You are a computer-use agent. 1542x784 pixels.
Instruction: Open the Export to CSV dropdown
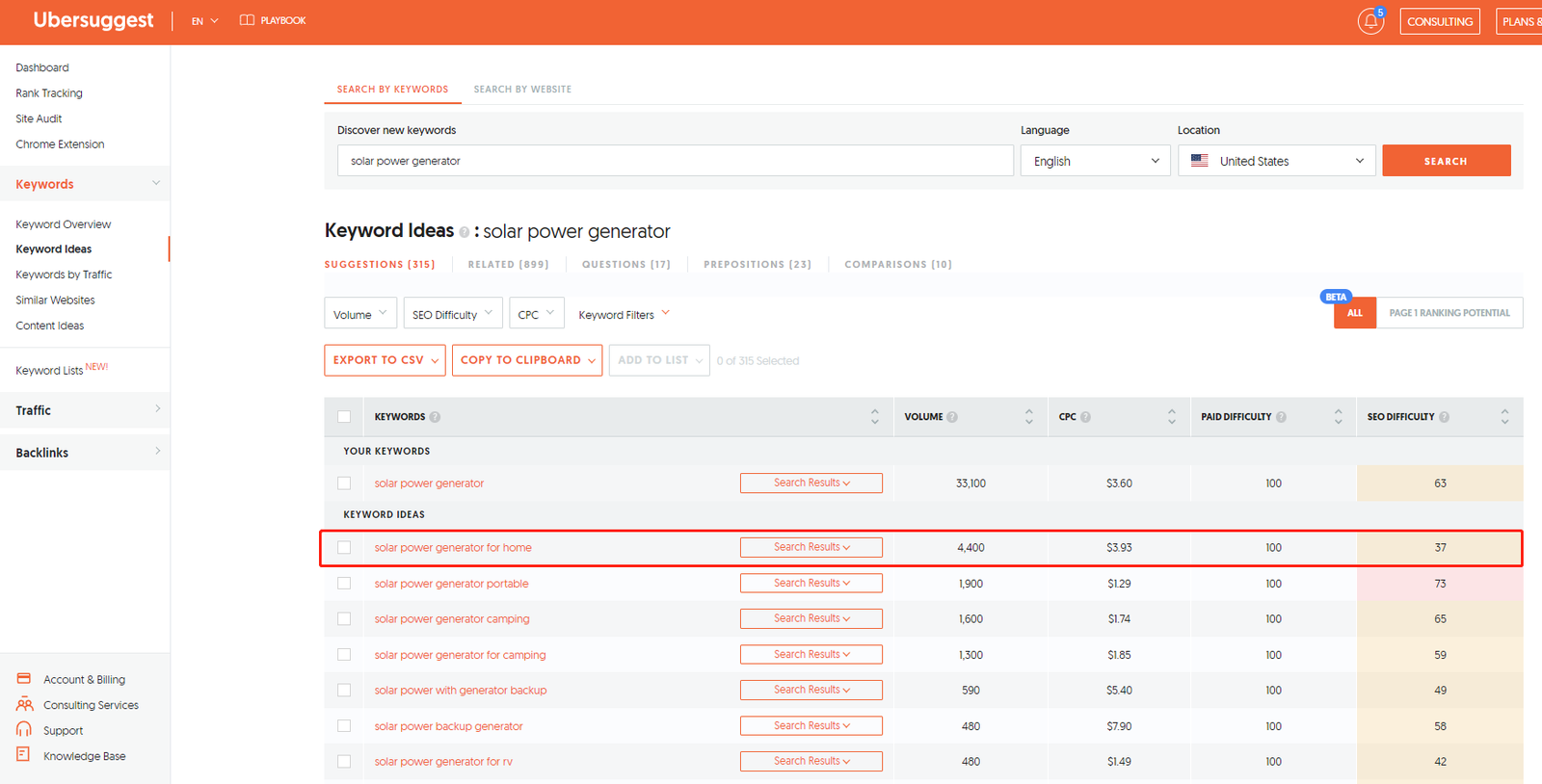[385, 360]
